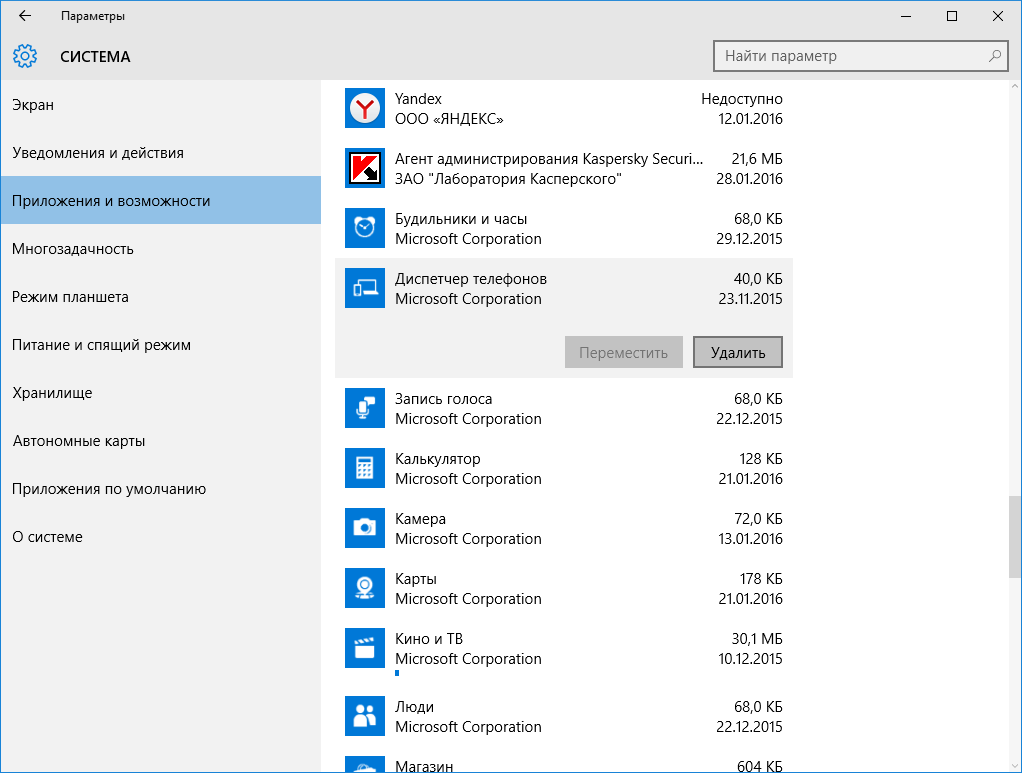Click the Yandex browser icon
The width and height of the screenshot is (1022, 773).
click(364, 108)
